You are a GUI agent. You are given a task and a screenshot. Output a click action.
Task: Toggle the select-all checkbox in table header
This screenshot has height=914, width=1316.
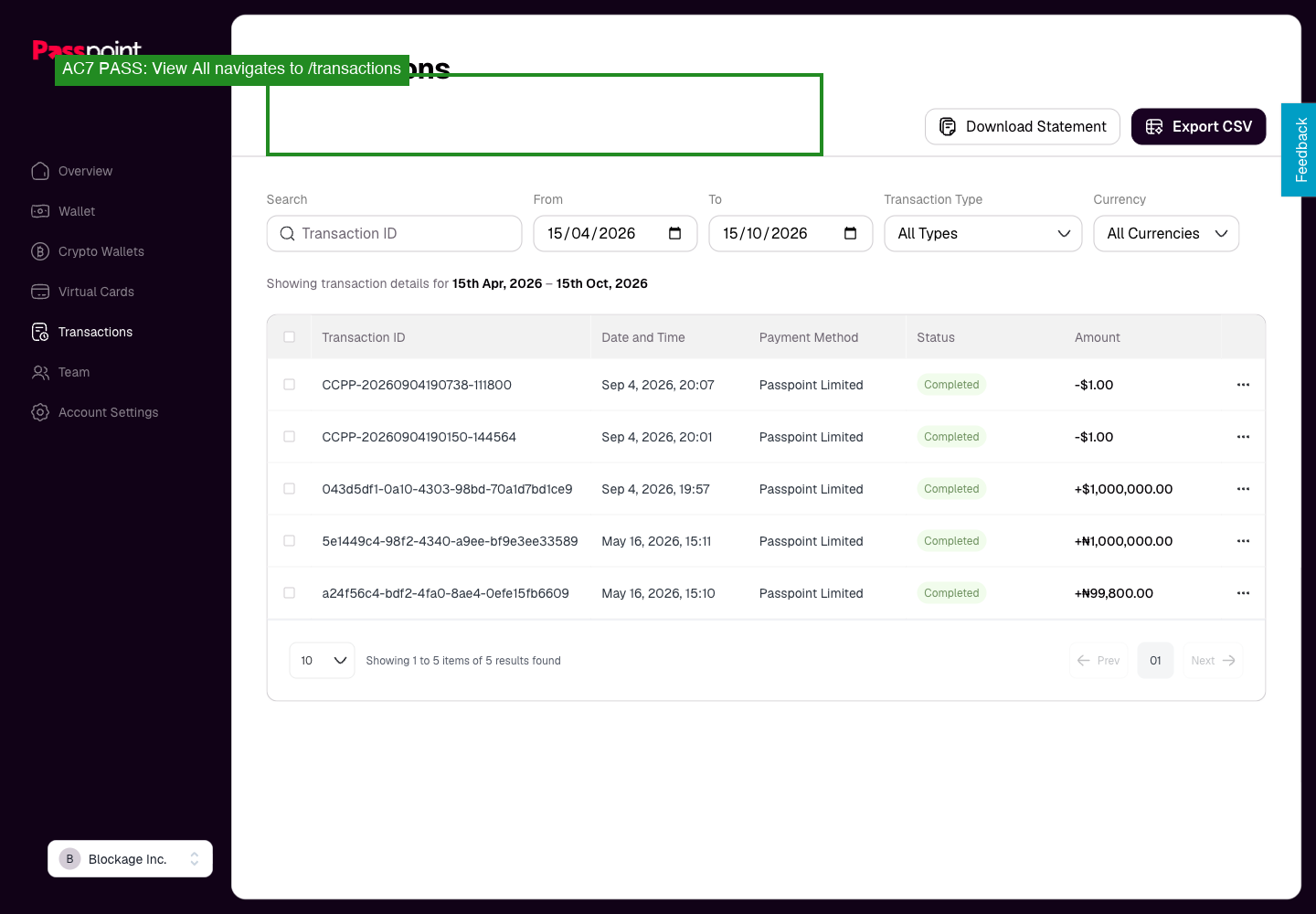click(x=290, y=337)
